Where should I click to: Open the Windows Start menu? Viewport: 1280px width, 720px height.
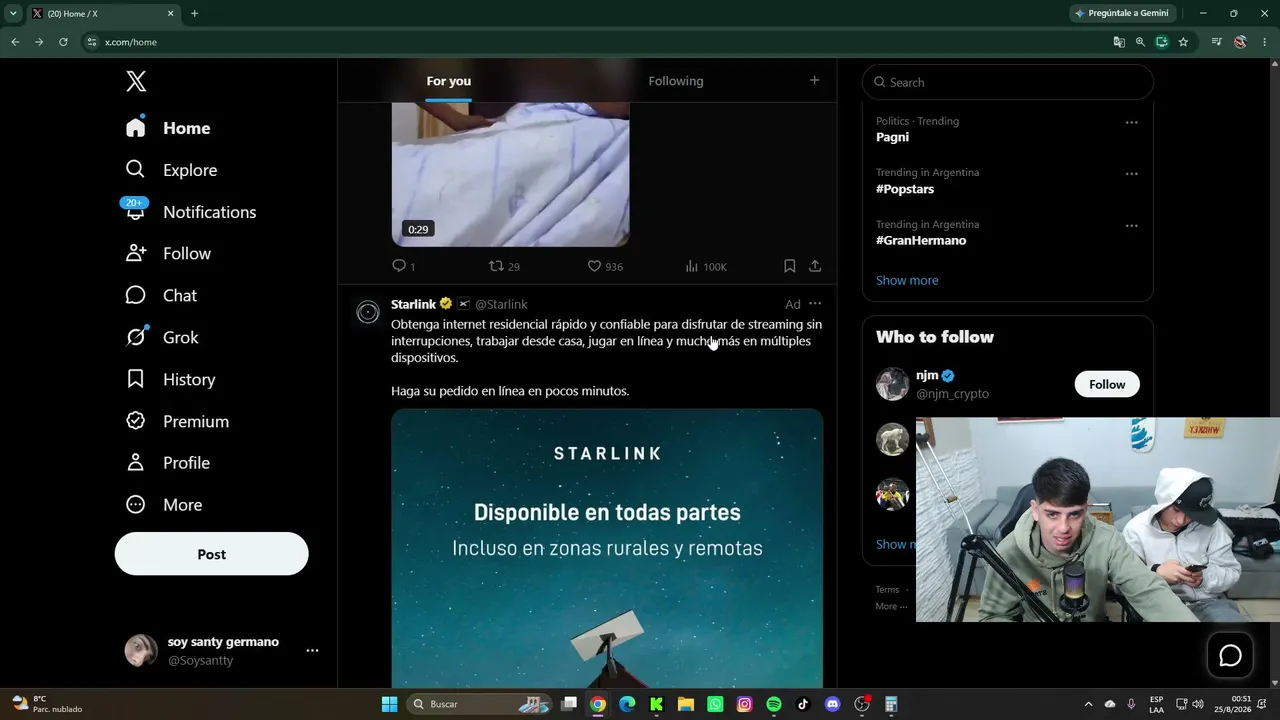[389, 704]
